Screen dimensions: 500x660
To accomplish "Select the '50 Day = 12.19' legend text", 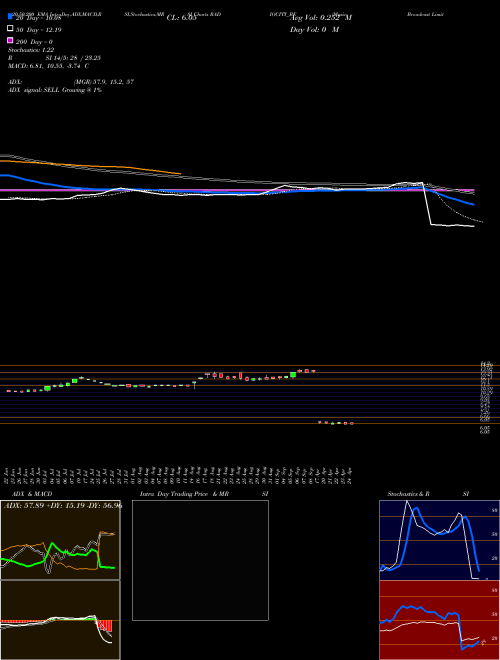I will 39,30.
